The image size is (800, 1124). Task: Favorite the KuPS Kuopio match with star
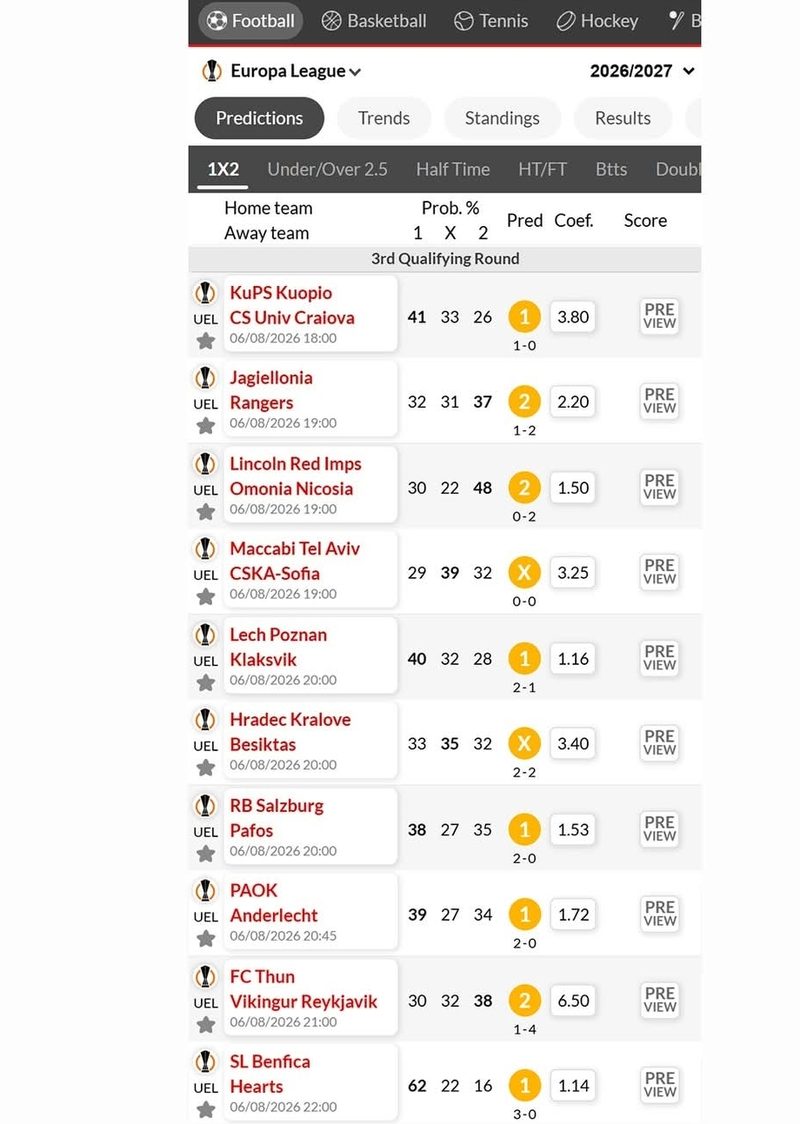(206, 340)
